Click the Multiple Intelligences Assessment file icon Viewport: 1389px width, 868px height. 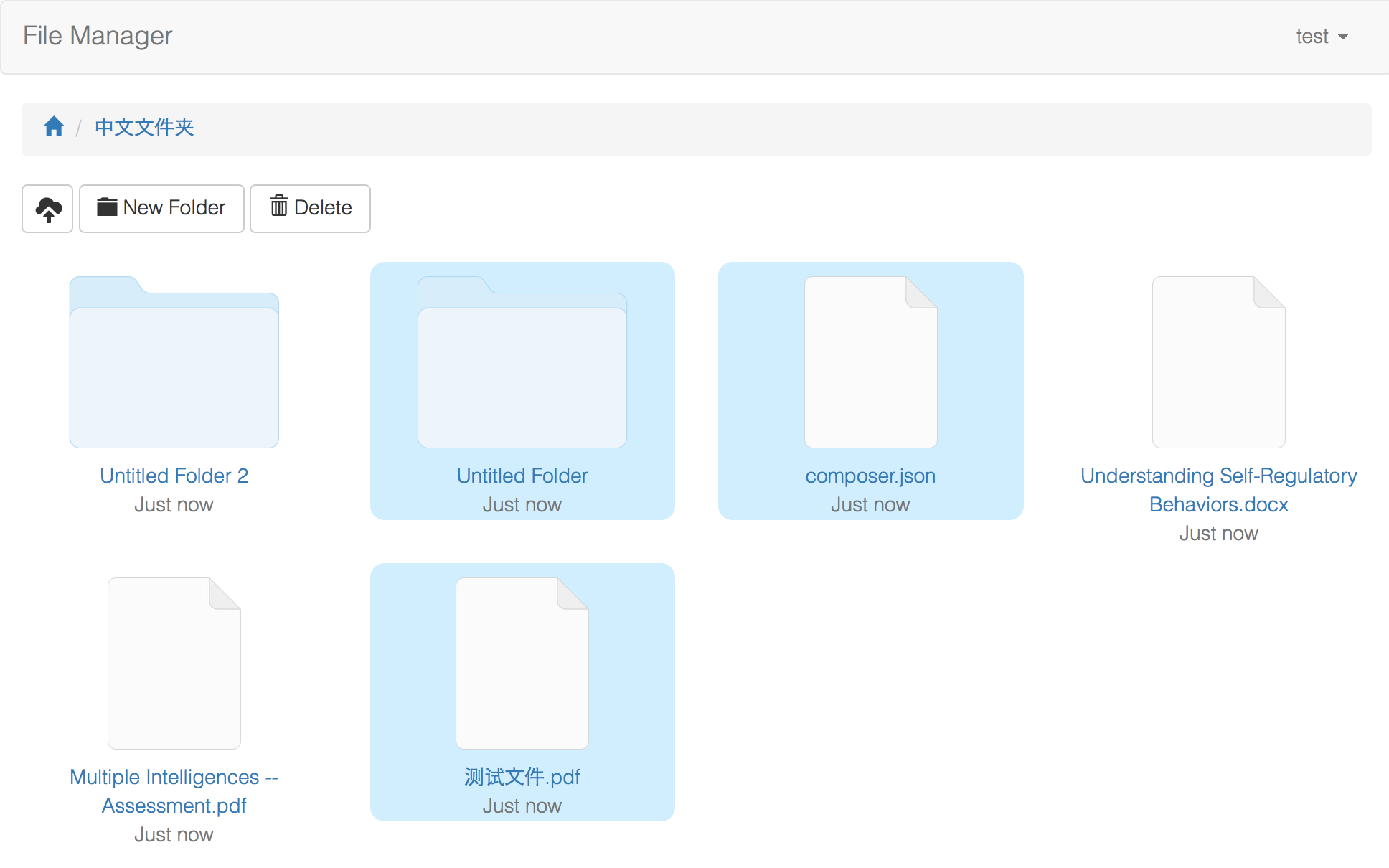[x=174, y=664]
